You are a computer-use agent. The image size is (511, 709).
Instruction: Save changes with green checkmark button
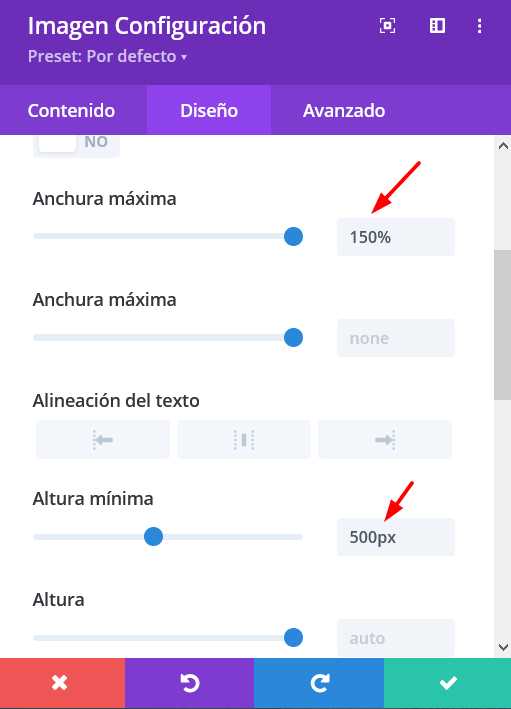pyautogui.click(x=448, y=683)
